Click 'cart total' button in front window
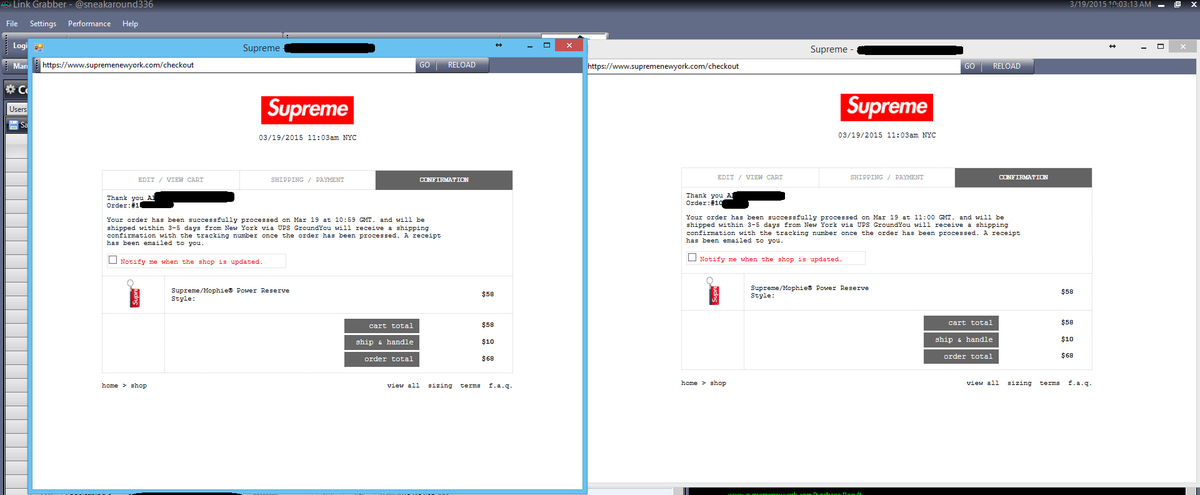This screenshot has width=1200, height=495. tap(381, 325)
